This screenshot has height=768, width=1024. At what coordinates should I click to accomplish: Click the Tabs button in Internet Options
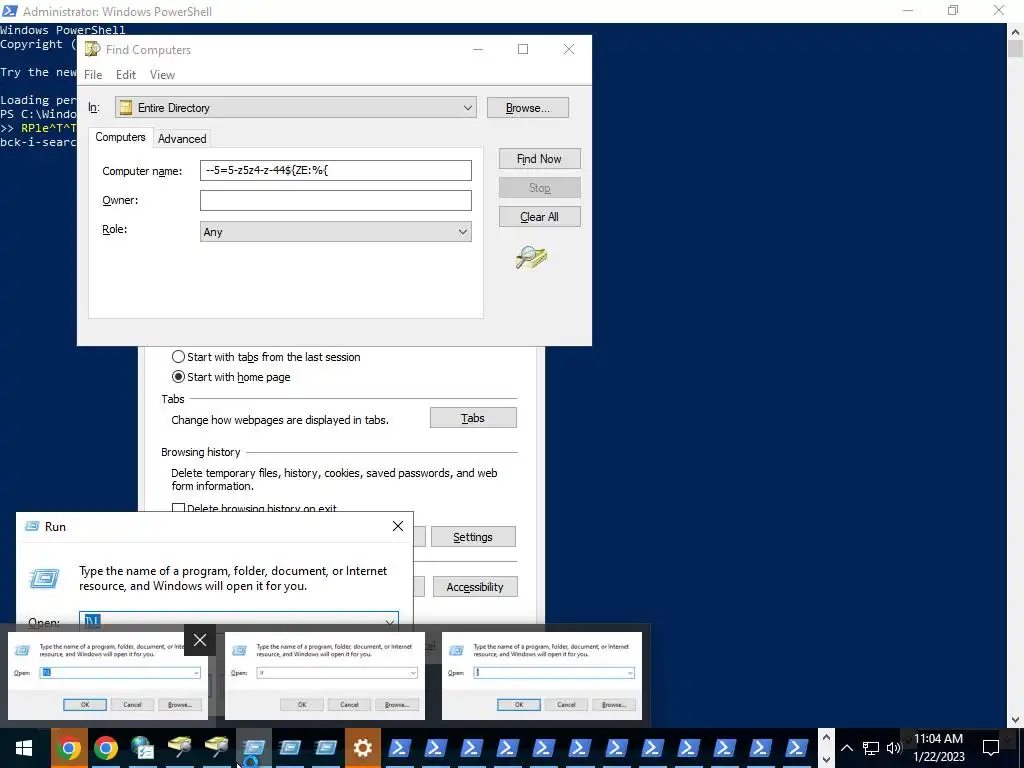pyautogui.click(x=473, y=418)
